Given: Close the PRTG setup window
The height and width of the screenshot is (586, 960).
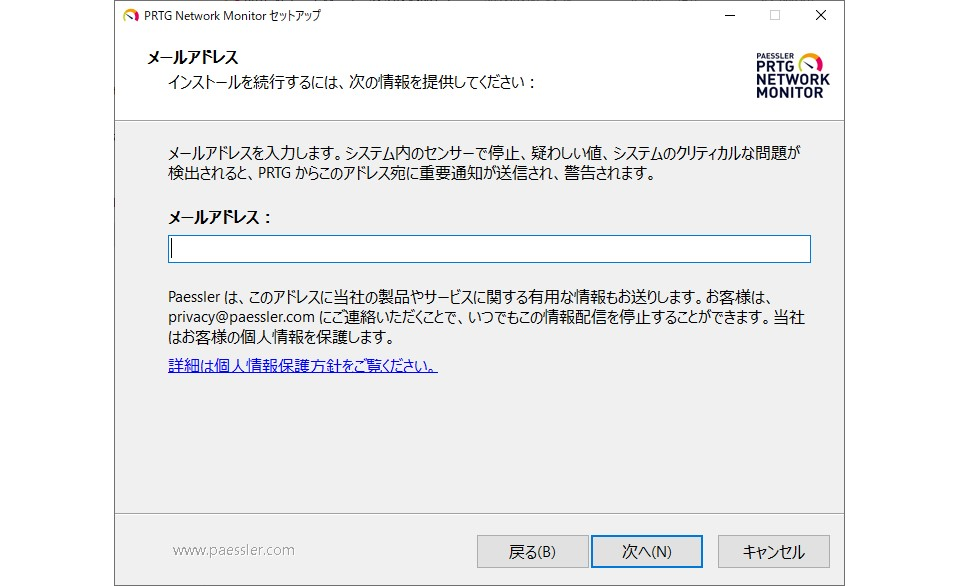Looking at the screenshot, I should pyautogui.click(x=821, y=15).
